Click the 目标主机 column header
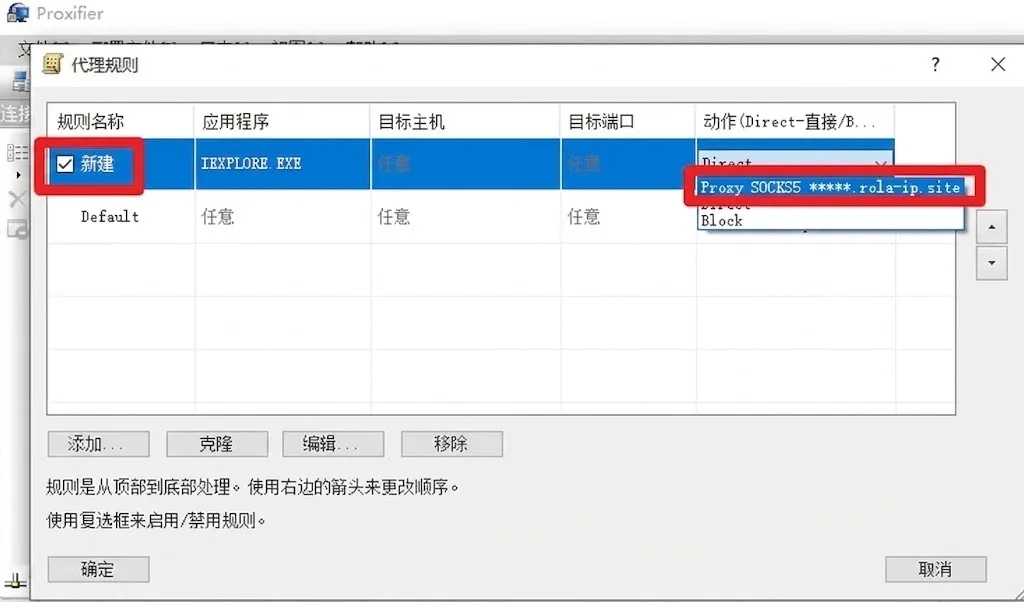This screenshot has width=1024, height=602. (465, 121)
